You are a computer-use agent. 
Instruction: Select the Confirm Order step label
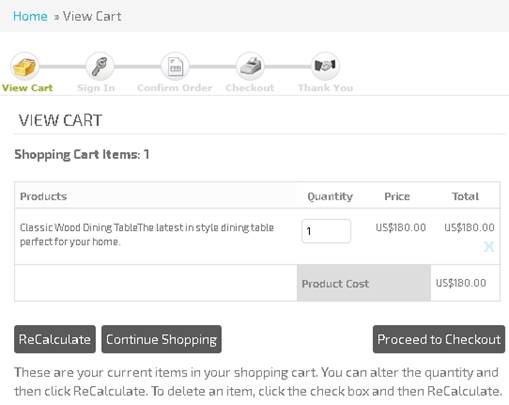(x=175, y=88)
